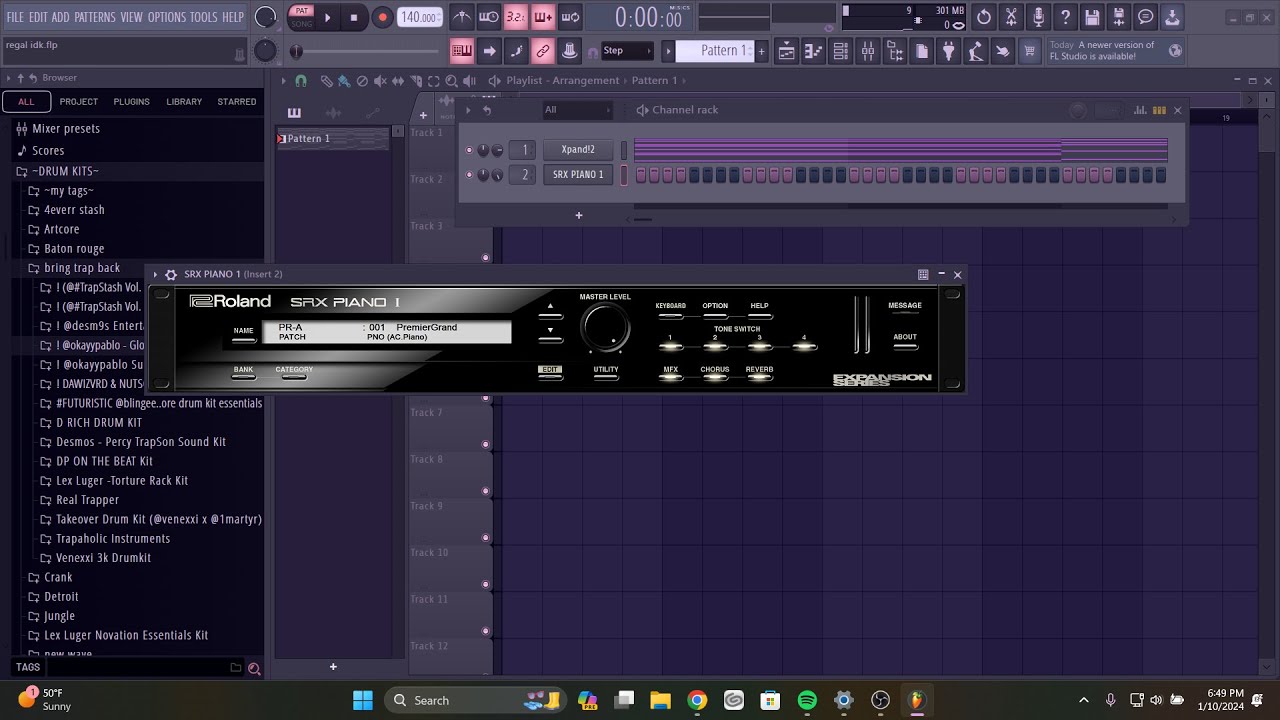Image resolution: width=1280 pixels, height=720 pixels.
Task: Enable the overdub/blend recording icon
Action: 543,17
